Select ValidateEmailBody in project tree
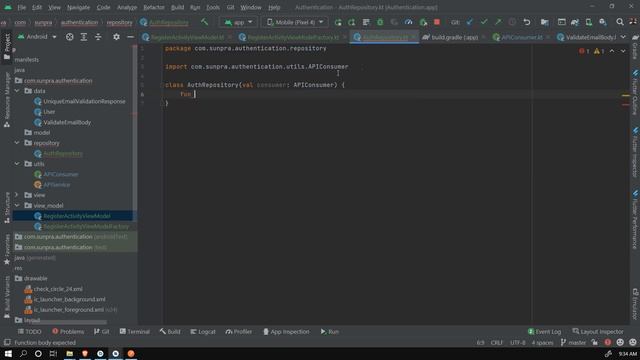 click(x=67, y=122)
